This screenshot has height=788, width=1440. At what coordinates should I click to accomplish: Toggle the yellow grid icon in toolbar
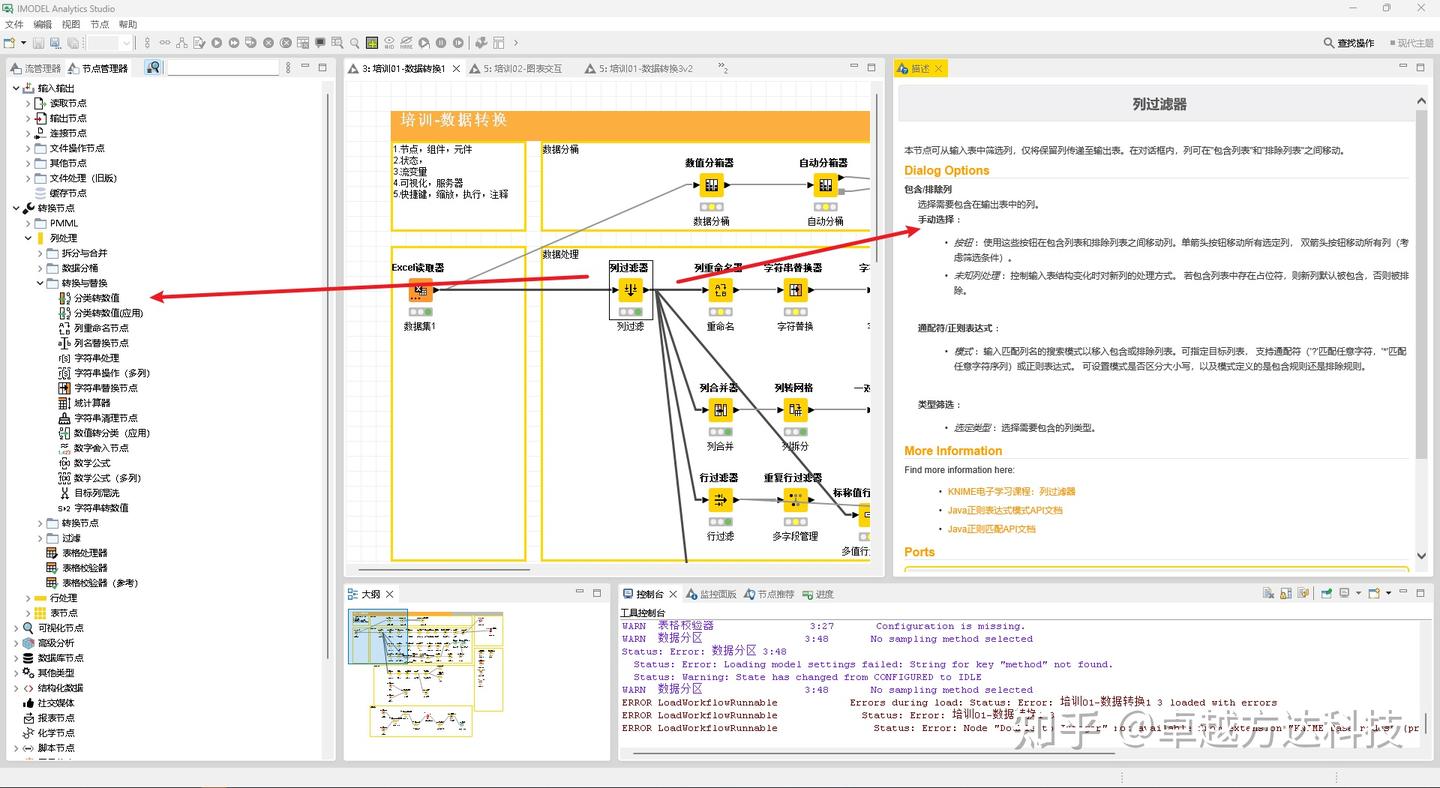(x=372, y=43)
